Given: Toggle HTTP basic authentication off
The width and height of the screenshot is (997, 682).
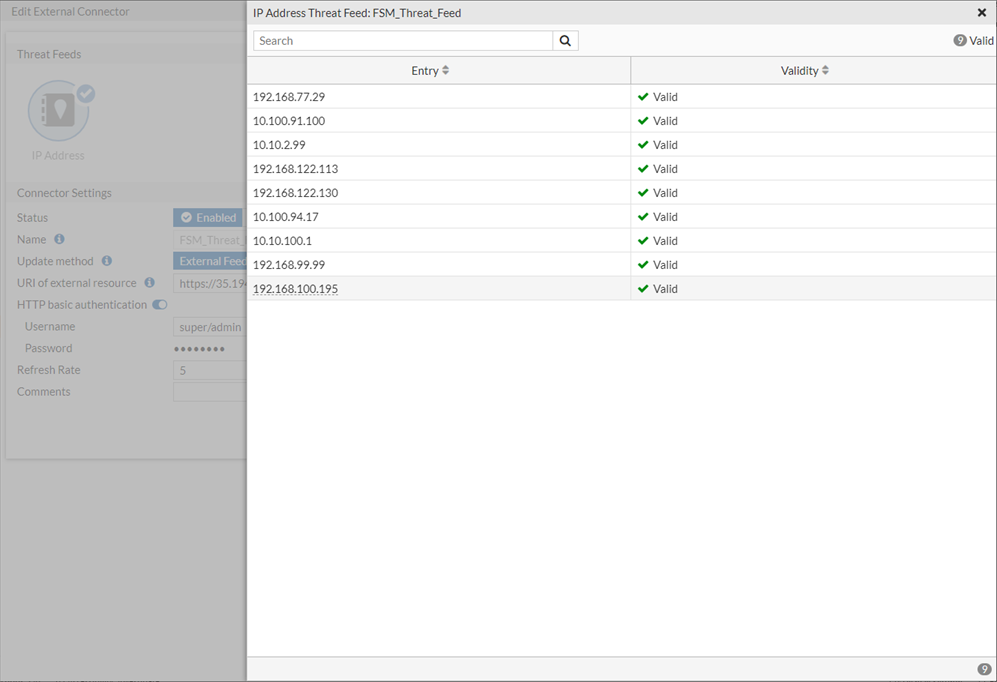Looking at the screenshot, I should click(160, 305).
